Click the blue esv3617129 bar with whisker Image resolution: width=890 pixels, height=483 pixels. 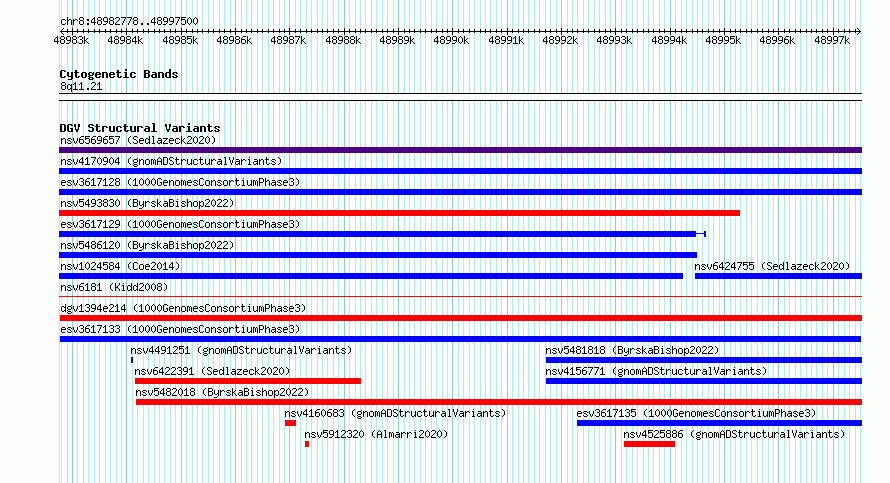click(x=383, y=234)
